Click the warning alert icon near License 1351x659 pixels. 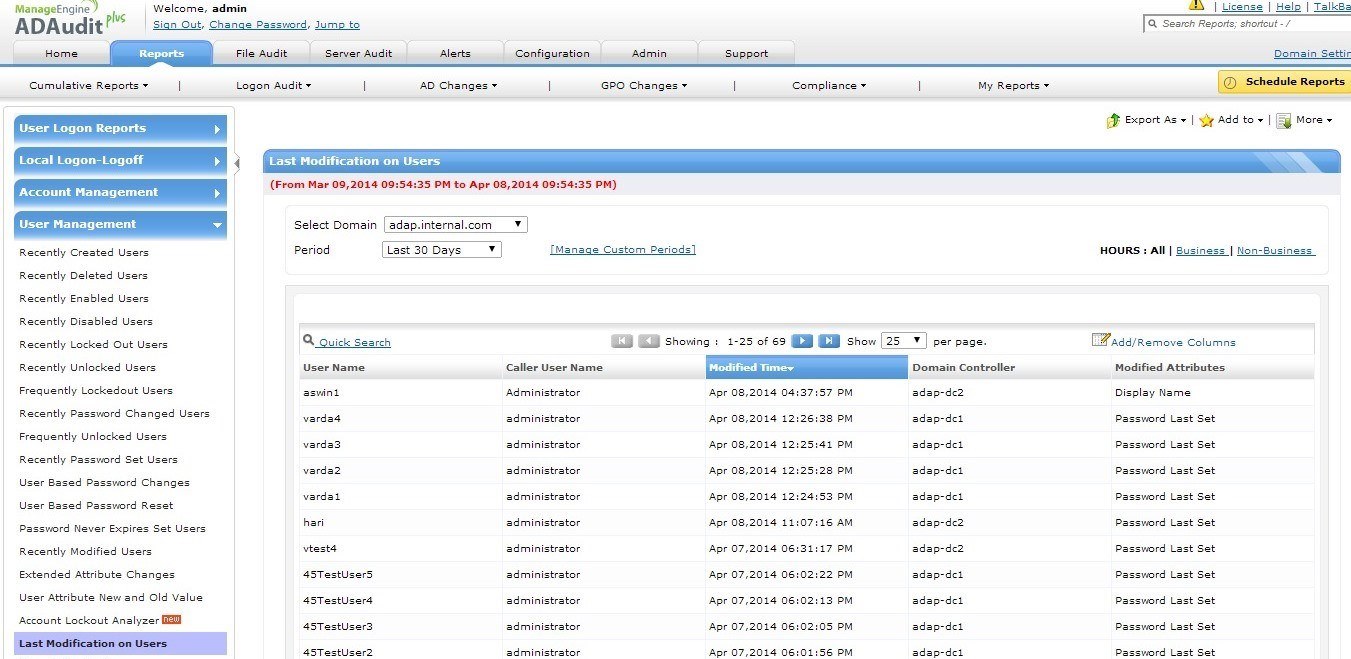(x=1196, y=6)
